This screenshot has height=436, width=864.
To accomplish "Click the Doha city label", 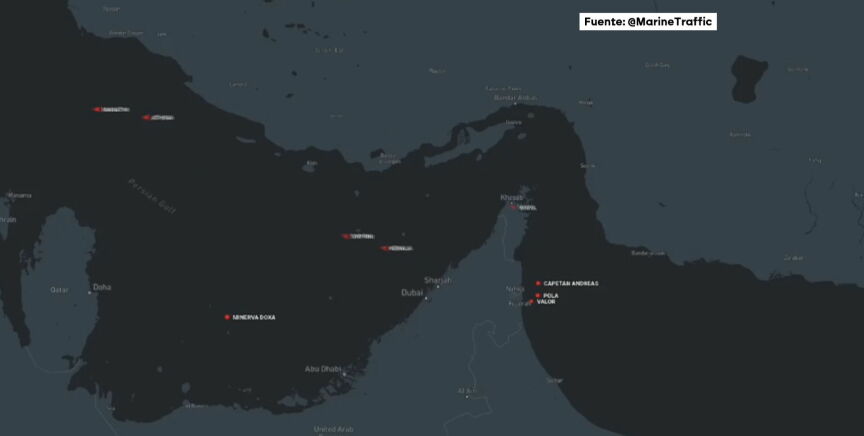I will click(x=102, y=287).
